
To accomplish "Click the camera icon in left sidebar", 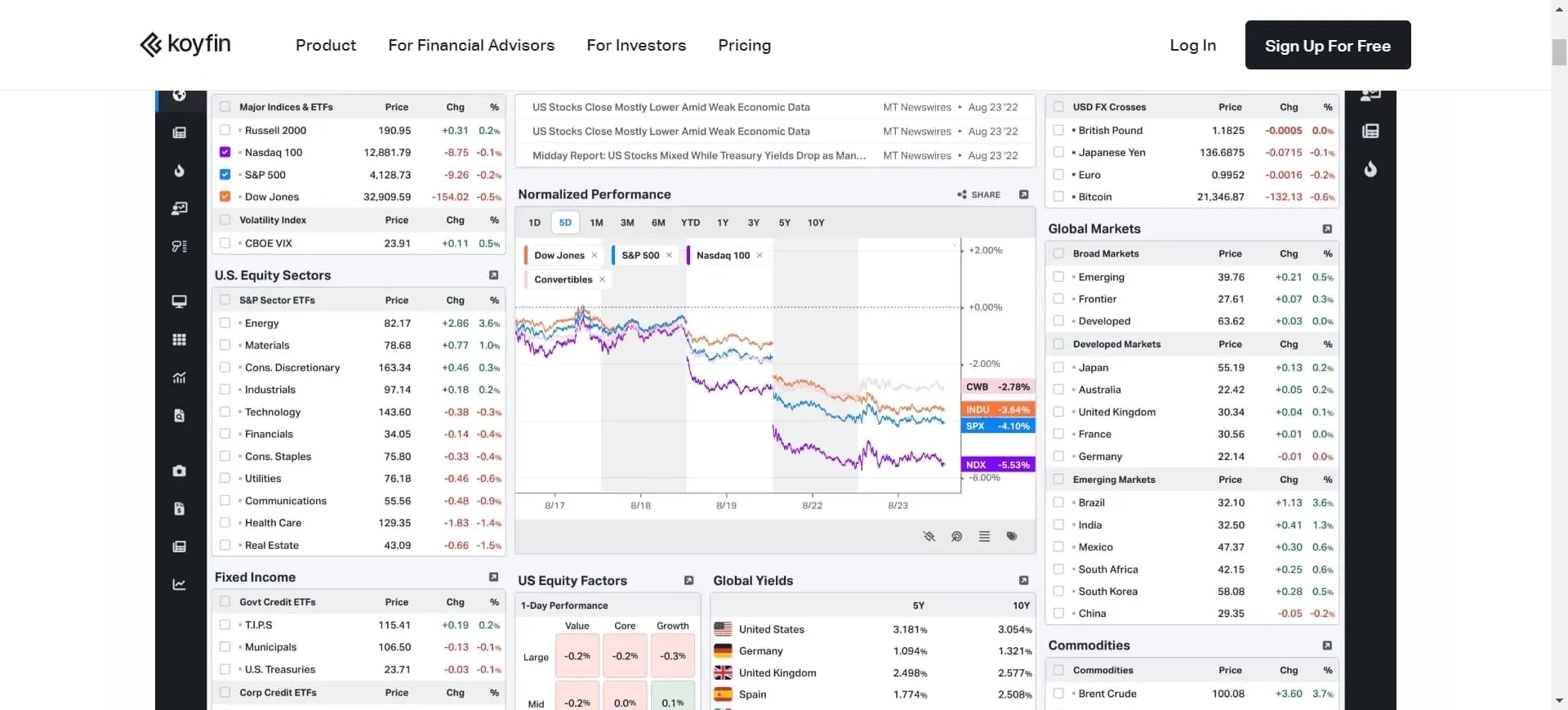I will tap(179, 471).
